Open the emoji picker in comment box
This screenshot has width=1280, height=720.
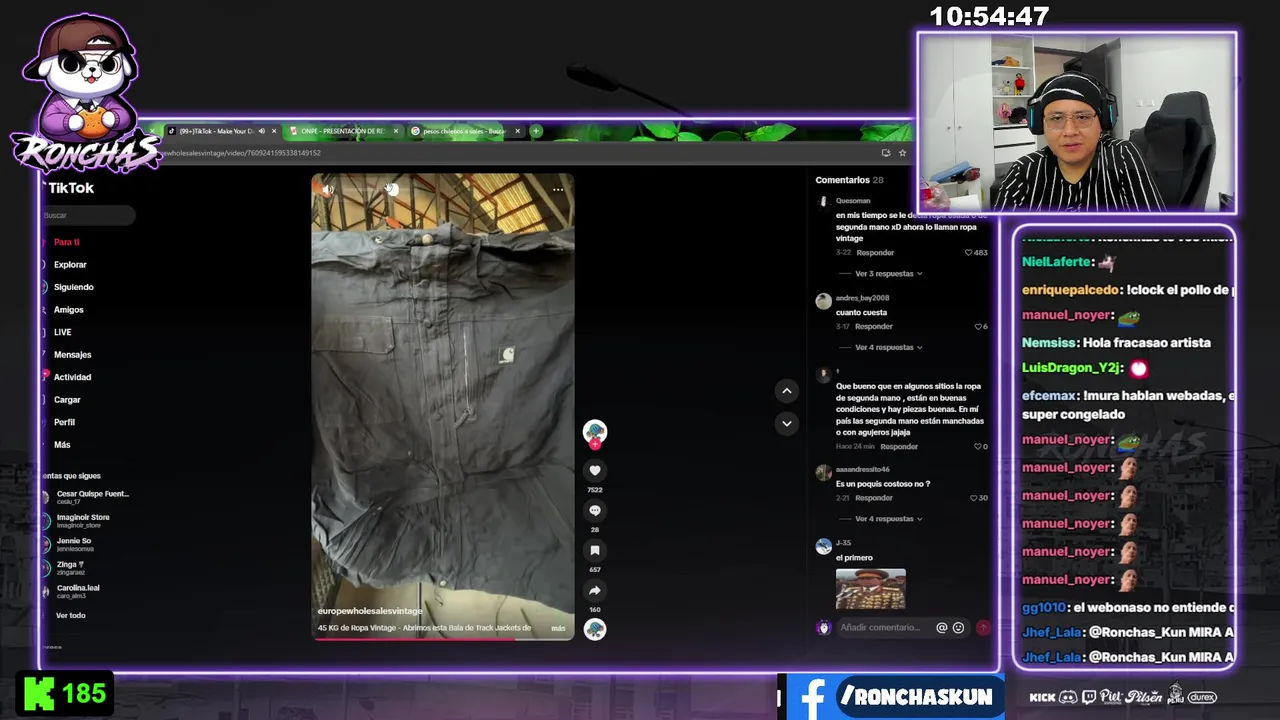click(x=958, y=628)
